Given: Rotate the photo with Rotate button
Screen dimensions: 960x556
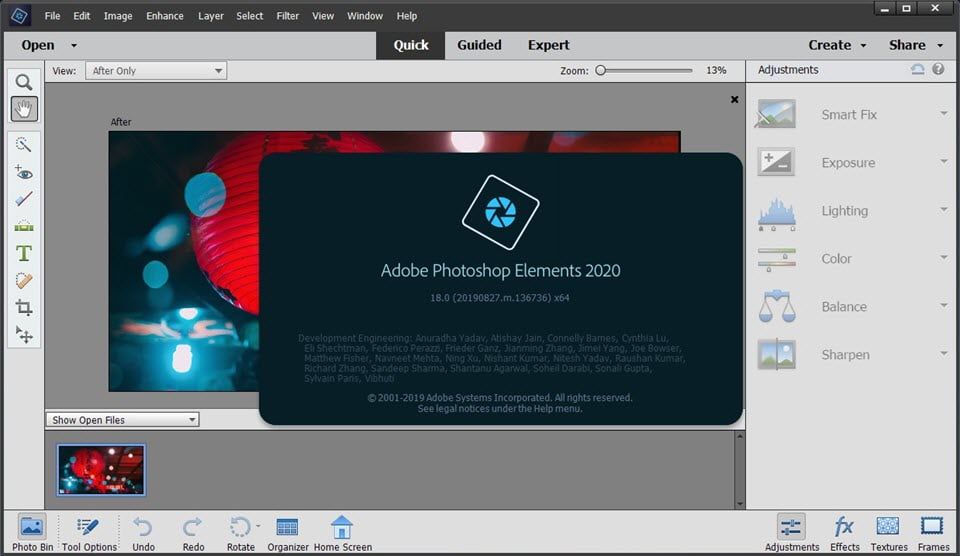Looking at the screenshot, I should coord(239,533).
